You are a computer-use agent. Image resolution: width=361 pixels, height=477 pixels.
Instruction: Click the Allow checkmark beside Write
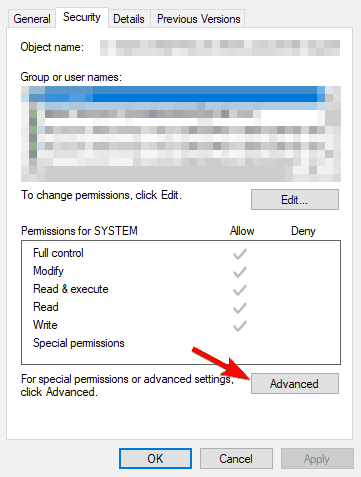coord(240,326)
